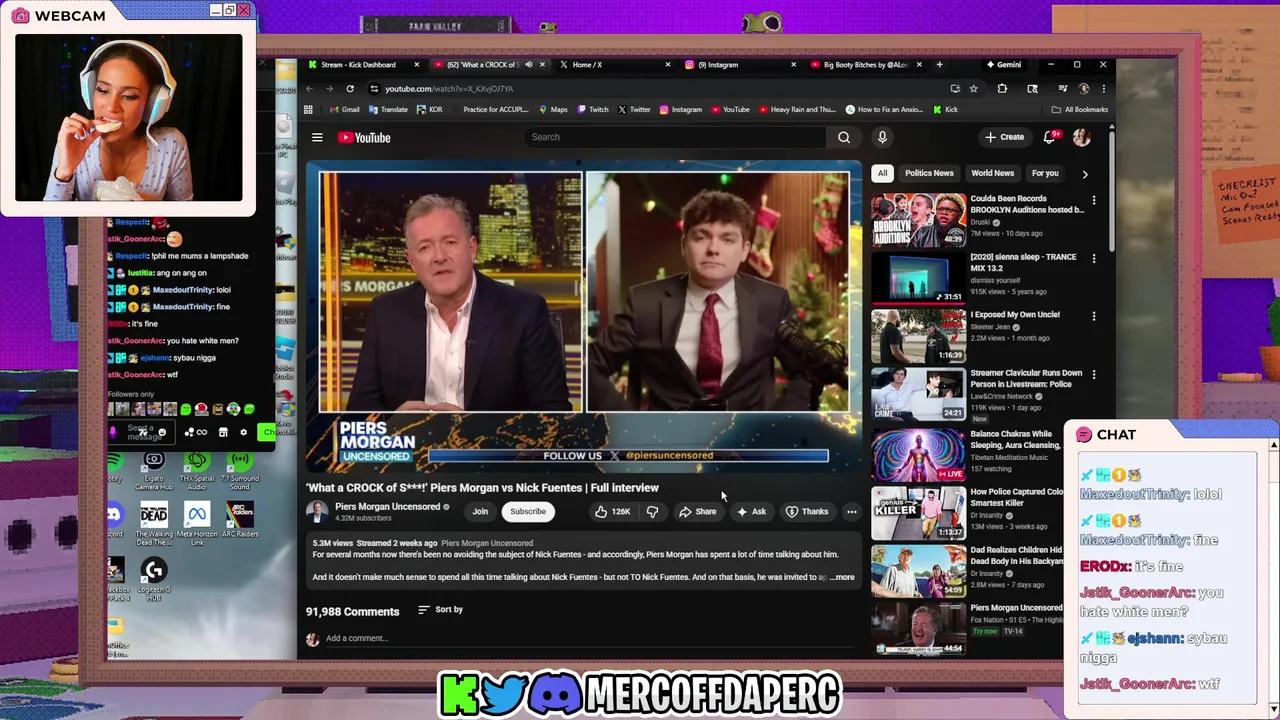1280x720 pixels.
Task: Open Meta Horizon Link desktop shortcut
Action: click(x=196, y=524)
